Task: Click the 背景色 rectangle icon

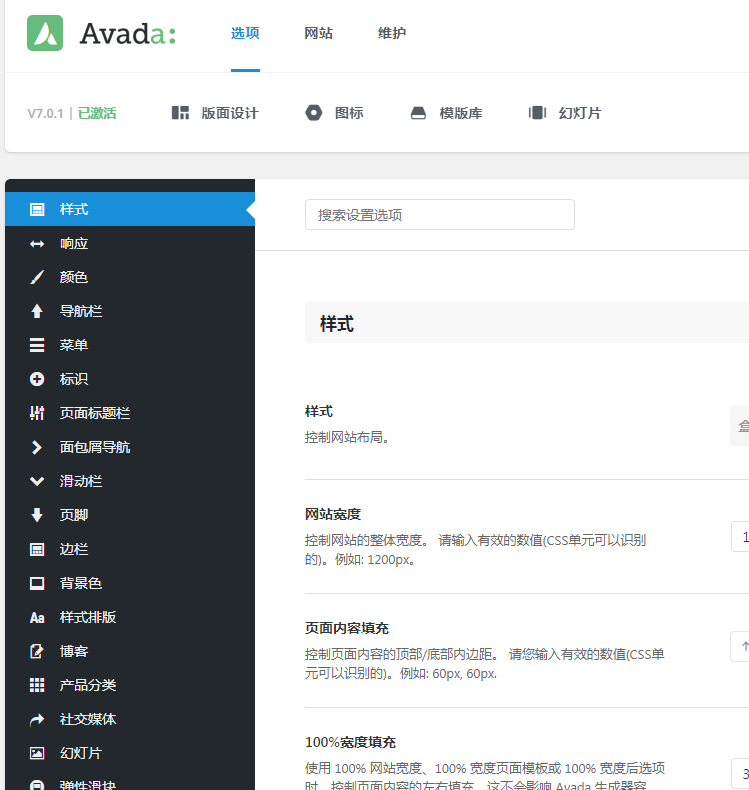Action: [x=37, y=583]
